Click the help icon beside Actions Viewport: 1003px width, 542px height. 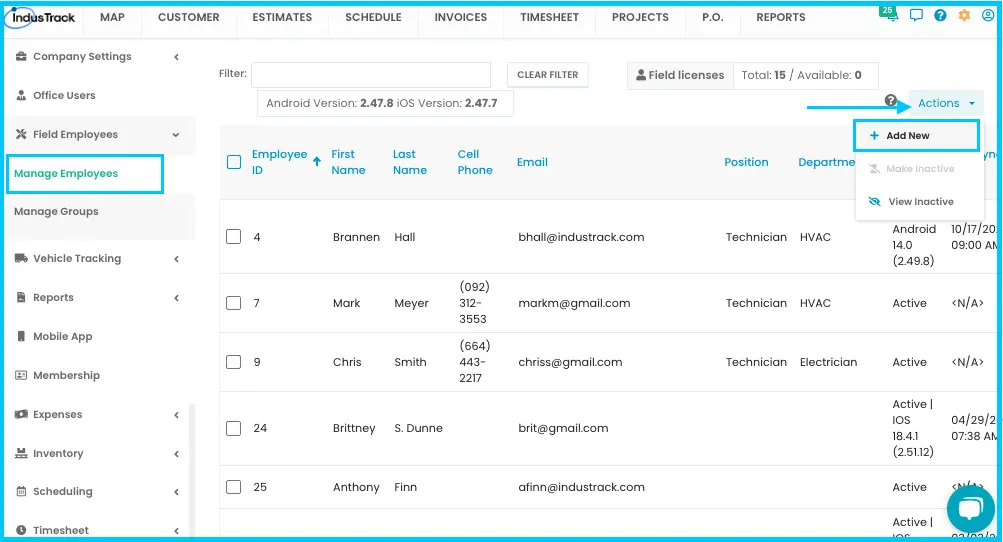890,100
